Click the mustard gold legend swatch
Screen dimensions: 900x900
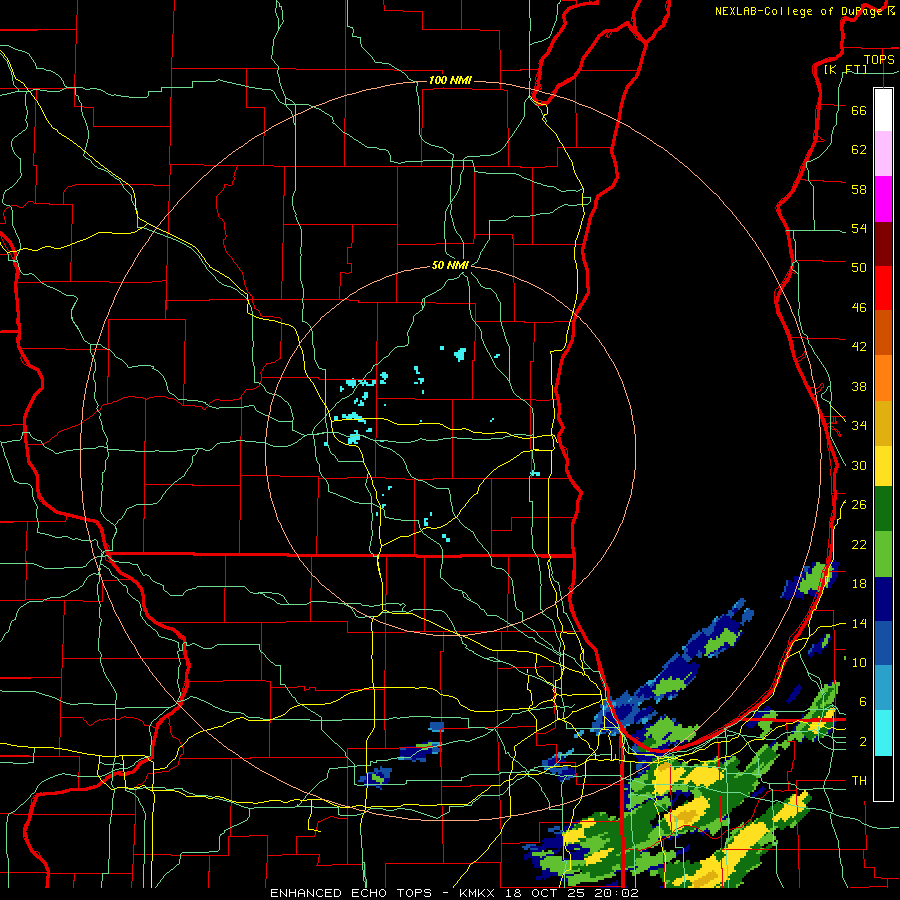883,423
